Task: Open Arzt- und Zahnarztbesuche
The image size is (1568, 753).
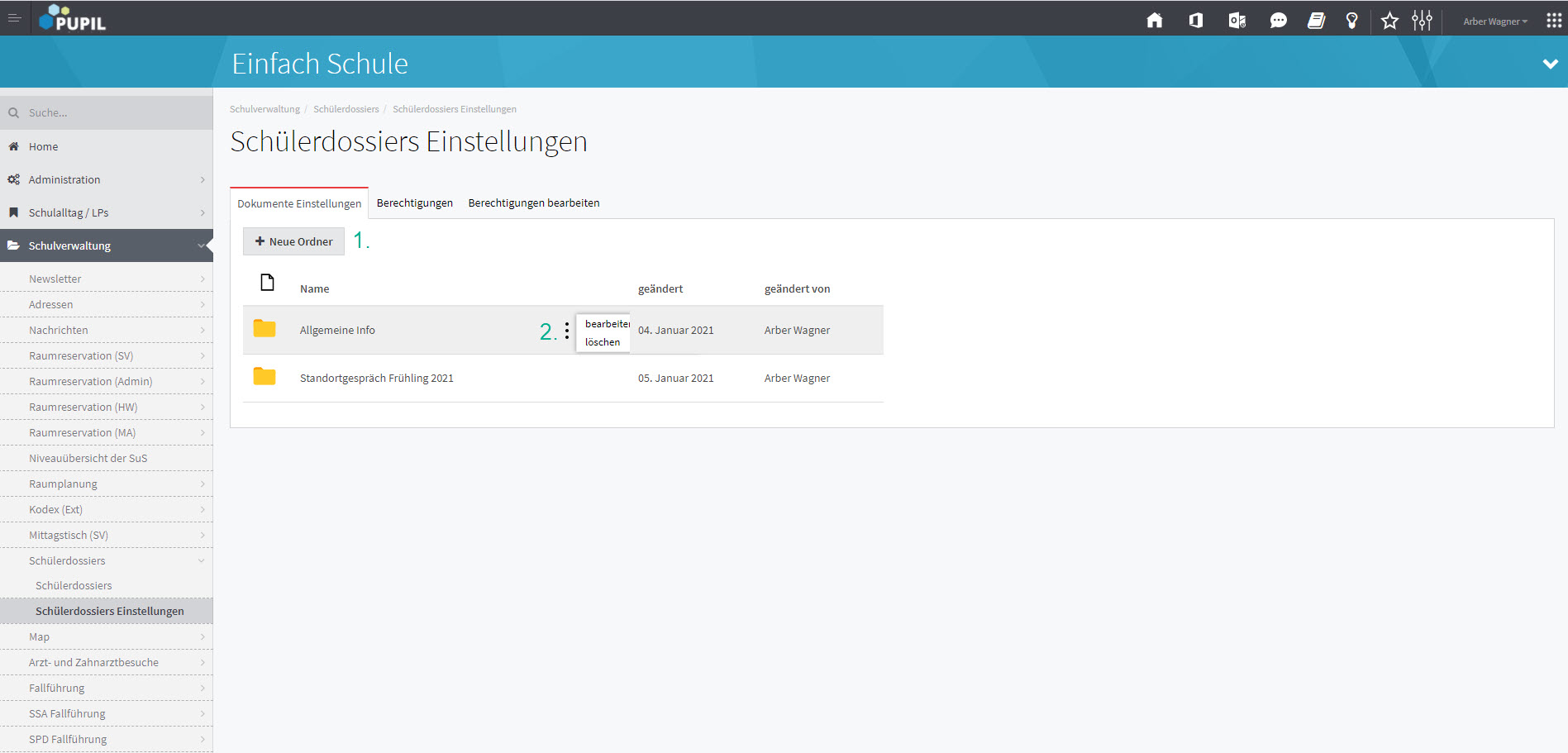Action: [x=107, y=662]
